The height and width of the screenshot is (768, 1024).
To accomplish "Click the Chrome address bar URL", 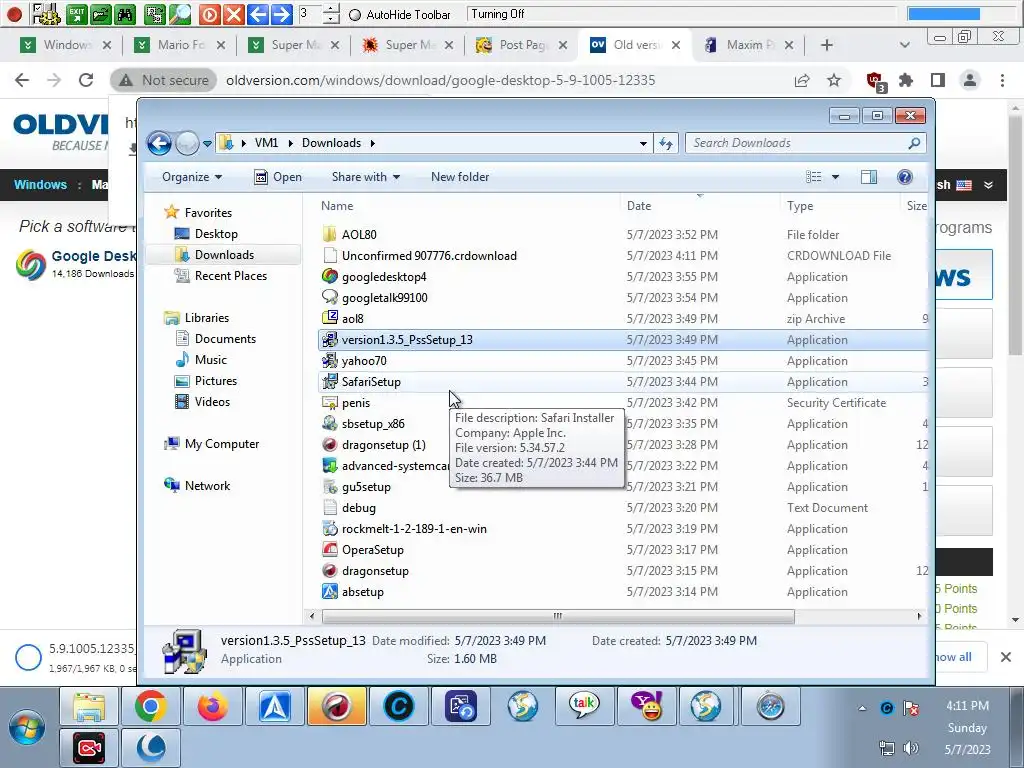I will tap(441, 80).
